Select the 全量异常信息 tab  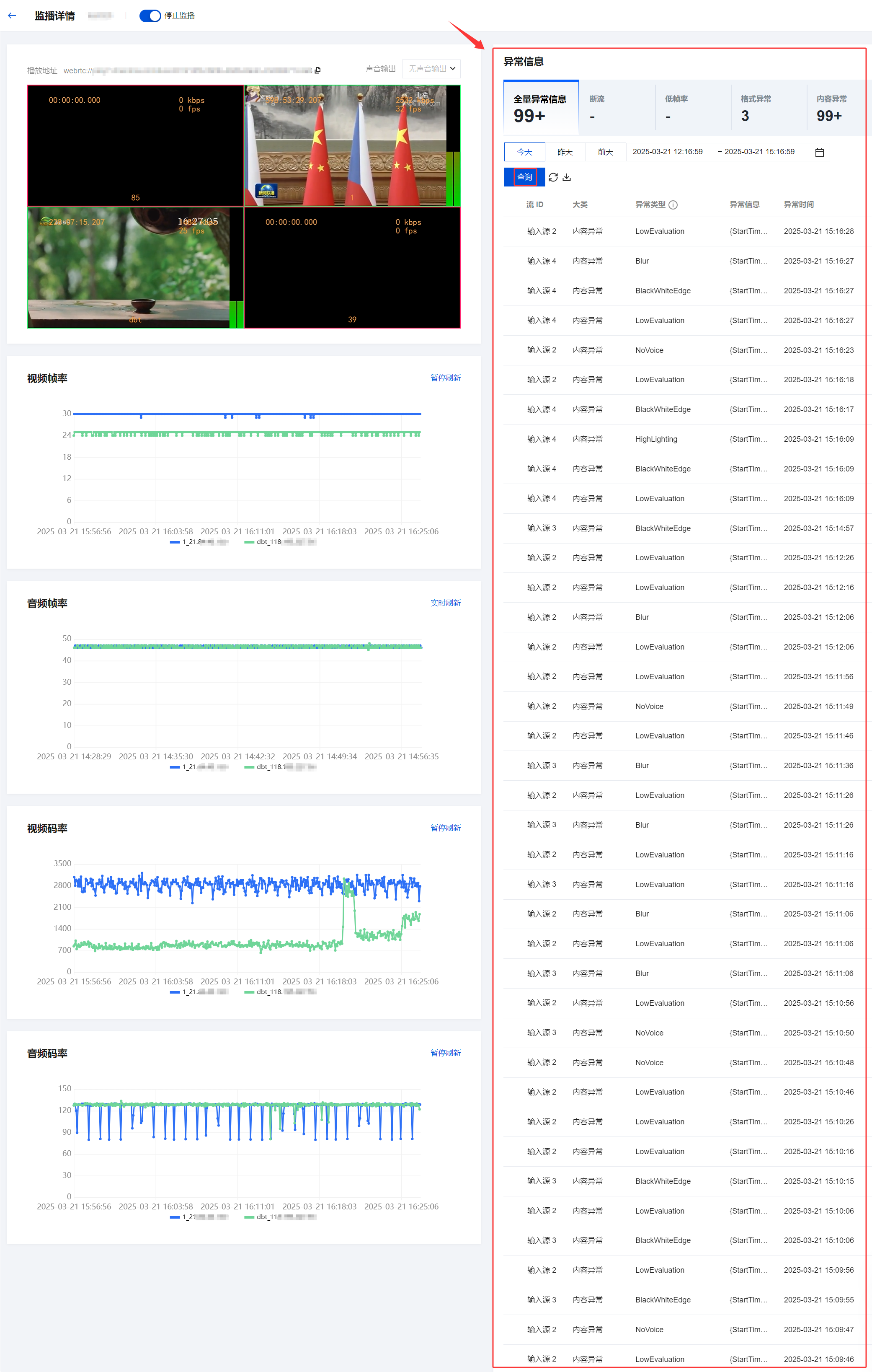[541, 108]
